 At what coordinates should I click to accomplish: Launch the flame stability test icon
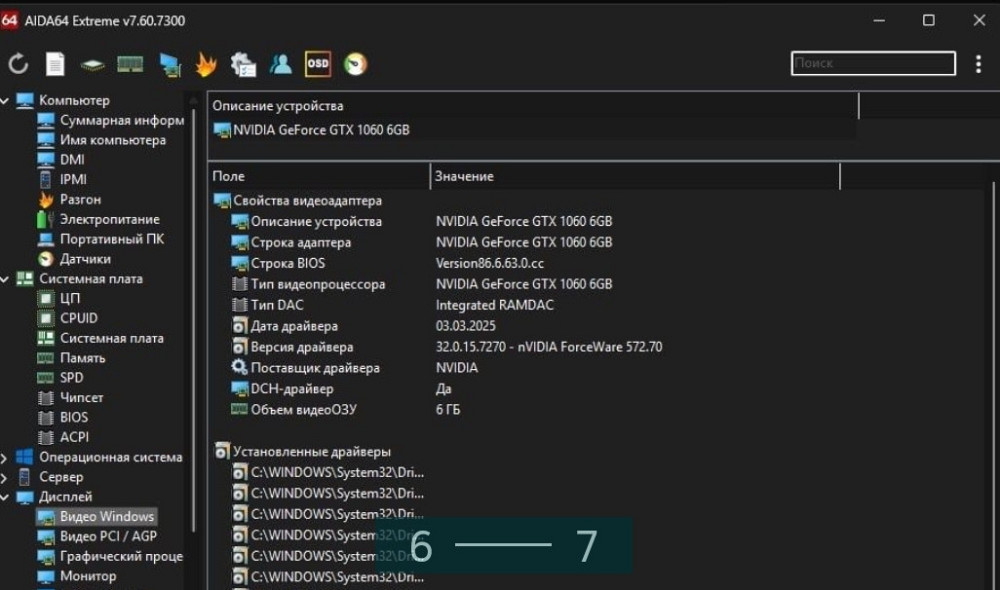[205, 64]
